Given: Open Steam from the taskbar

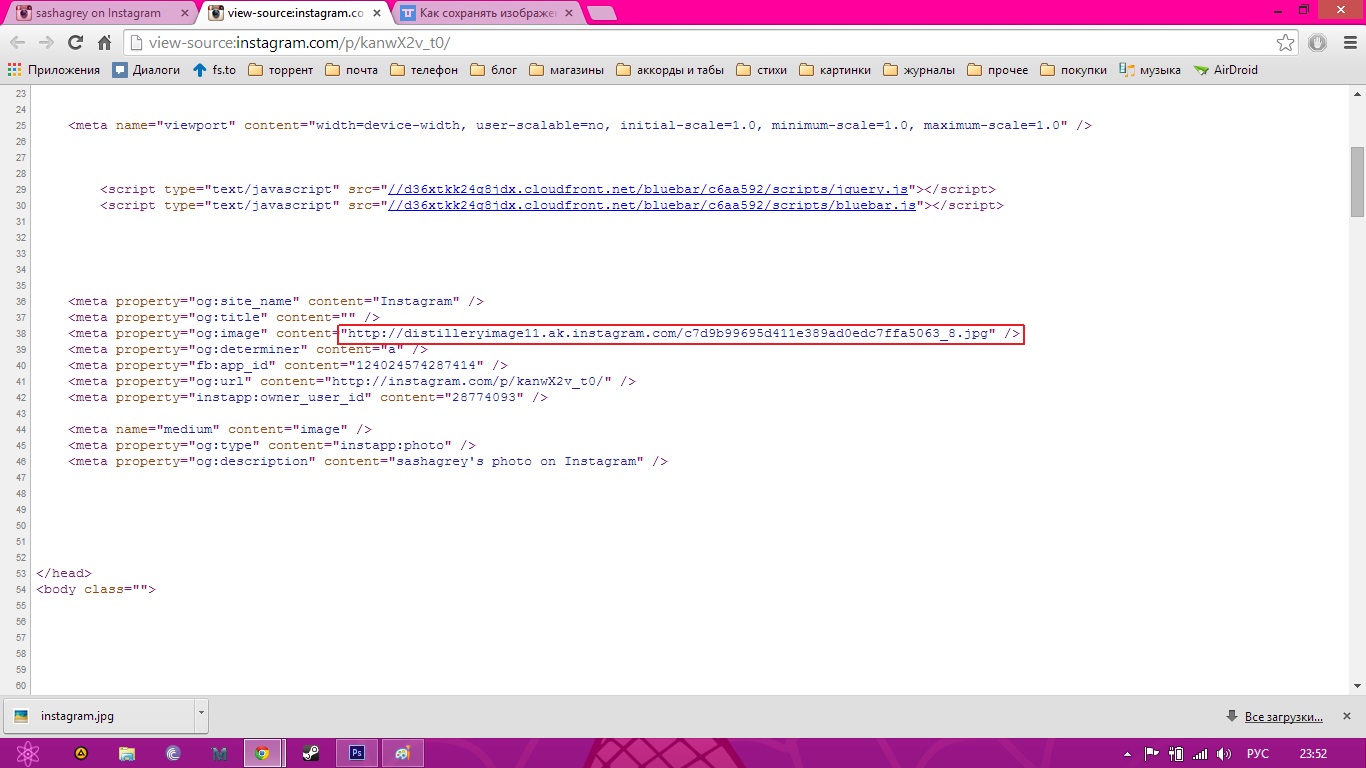Looking at the screenshot, I should pos(311,753).
